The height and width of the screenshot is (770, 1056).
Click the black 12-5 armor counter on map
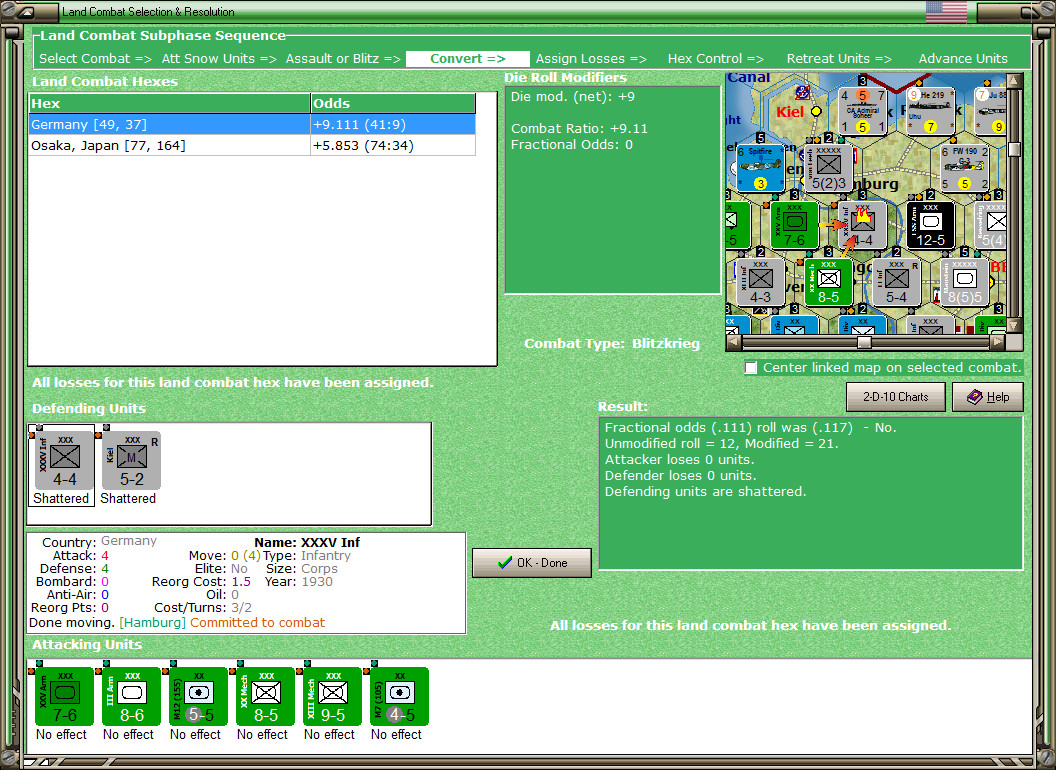click(x=930, y=225)
